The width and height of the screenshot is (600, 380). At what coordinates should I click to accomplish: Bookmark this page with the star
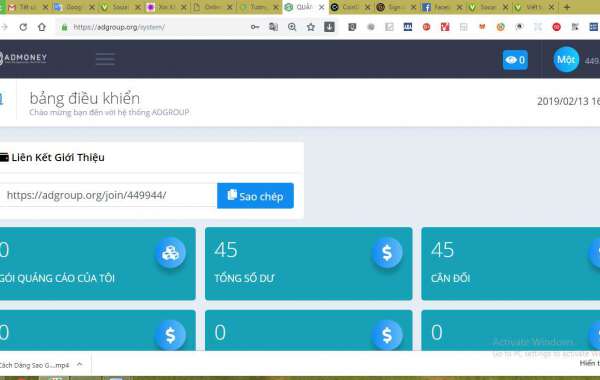[311, 27]
